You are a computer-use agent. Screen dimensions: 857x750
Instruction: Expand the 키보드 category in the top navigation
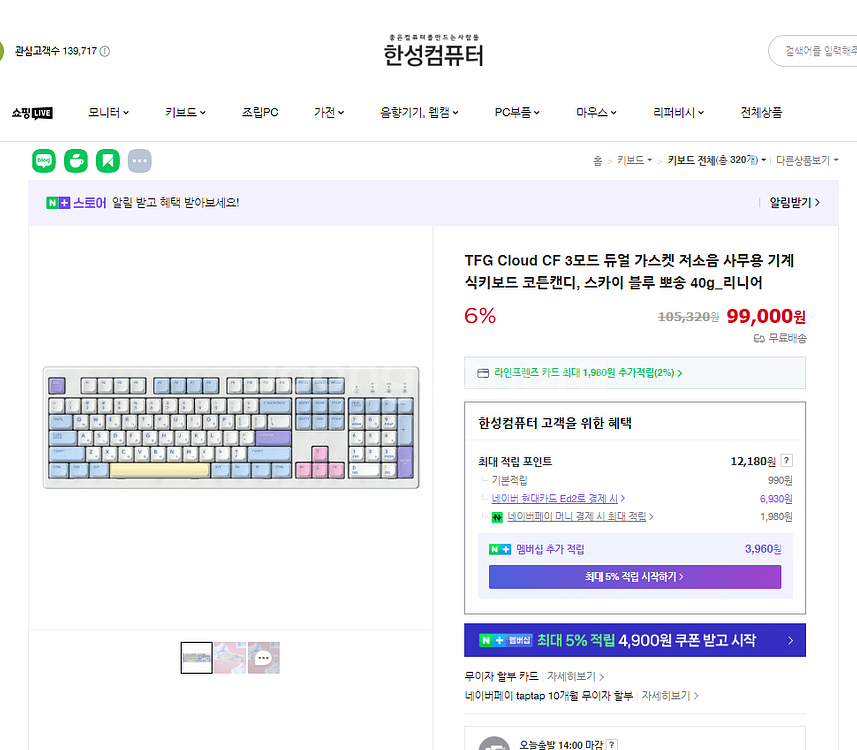pos(185,113)
